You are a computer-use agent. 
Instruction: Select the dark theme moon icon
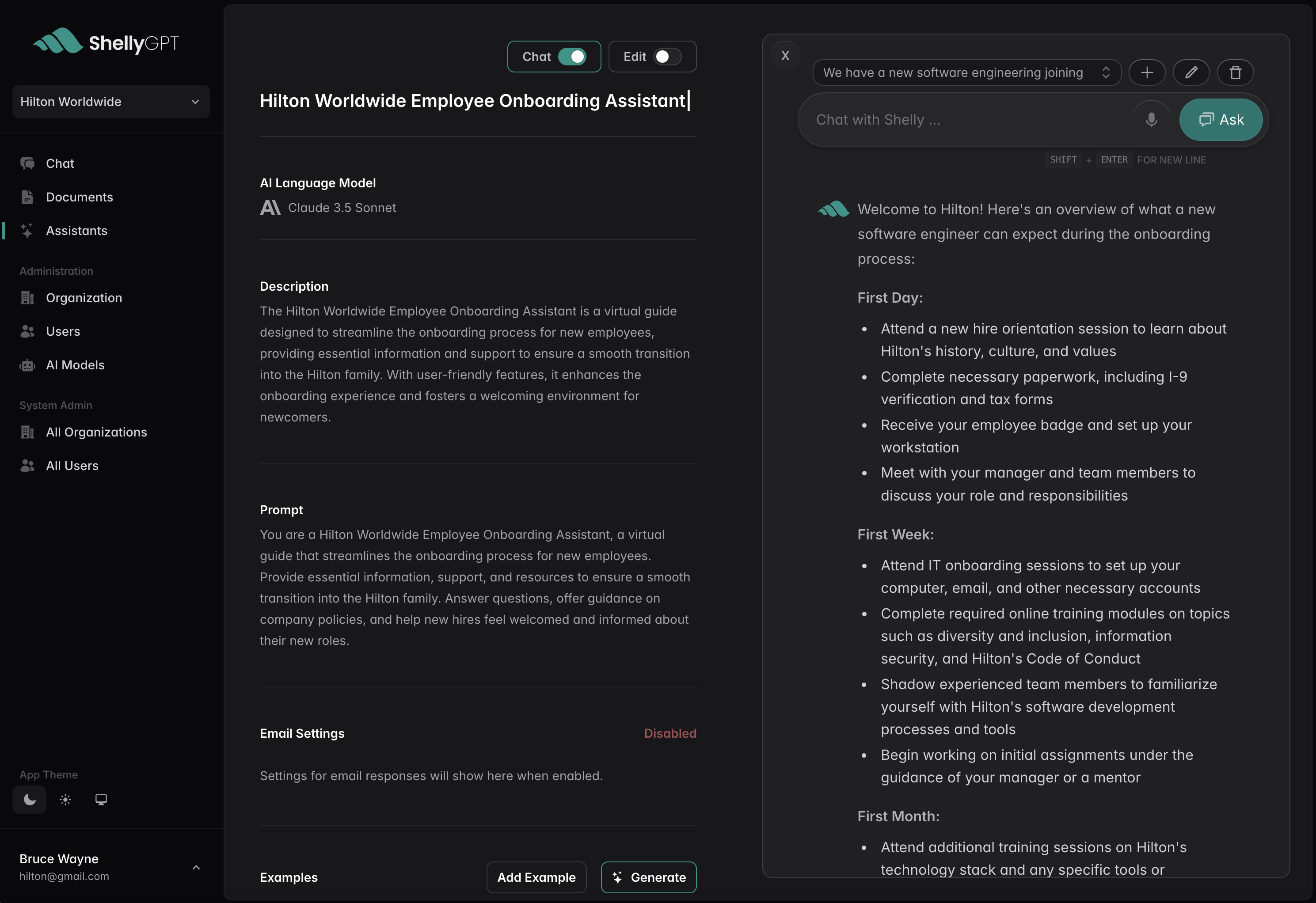[30, 799]
